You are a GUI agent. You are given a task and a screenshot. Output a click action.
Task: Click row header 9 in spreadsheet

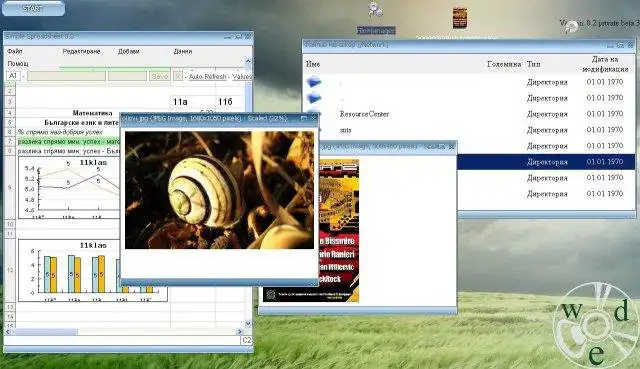(x=10, y=188)
